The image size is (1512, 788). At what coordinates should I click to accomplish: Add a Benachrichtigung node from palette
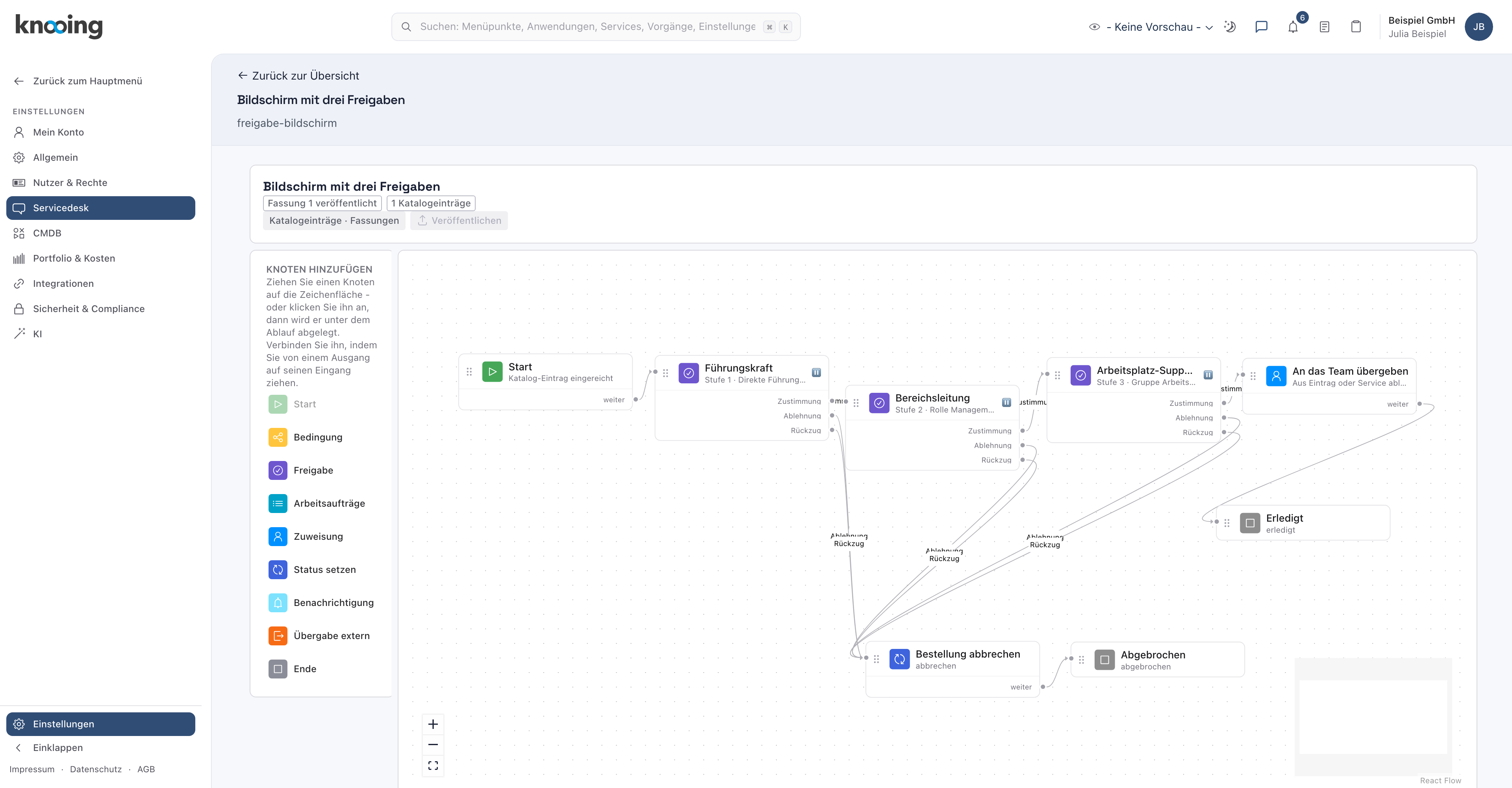[321, 602]
